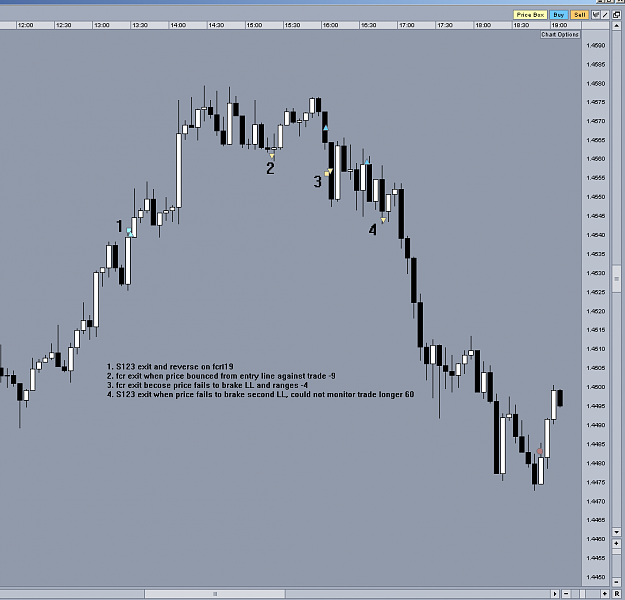Click the yellow Price Box button
This screenshot has width=625, height=600.
click(530, 15)
